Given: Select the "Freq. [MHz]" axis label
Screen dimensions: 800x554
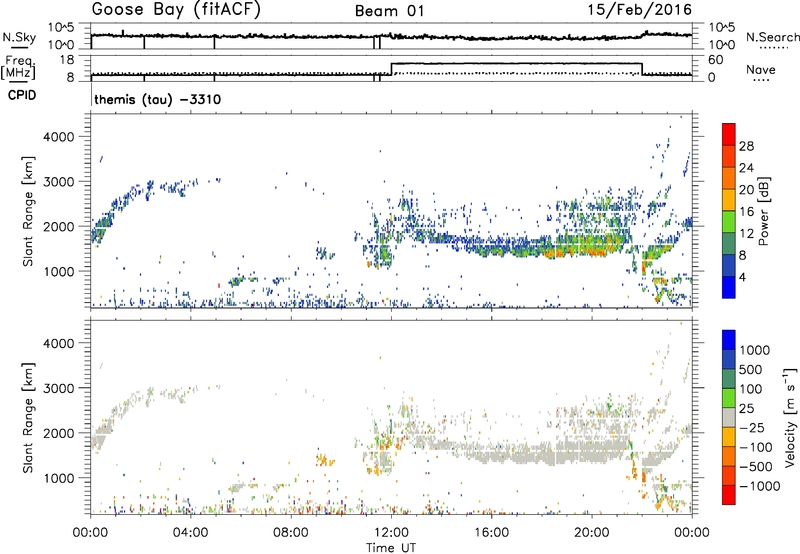Looking at the screenshot, I should (19, 67).
